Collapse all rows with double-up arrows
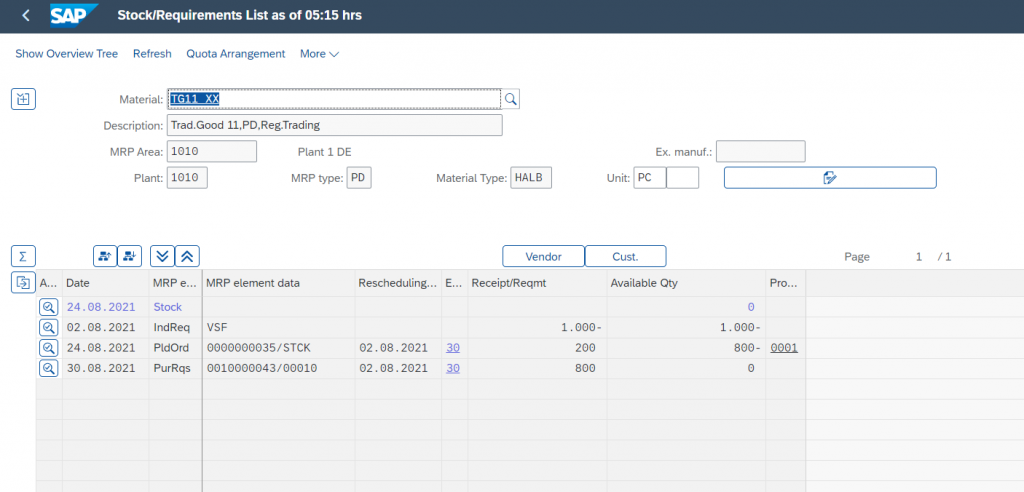The width and height of the screenshot is (1024, 492). coord(187,256)
